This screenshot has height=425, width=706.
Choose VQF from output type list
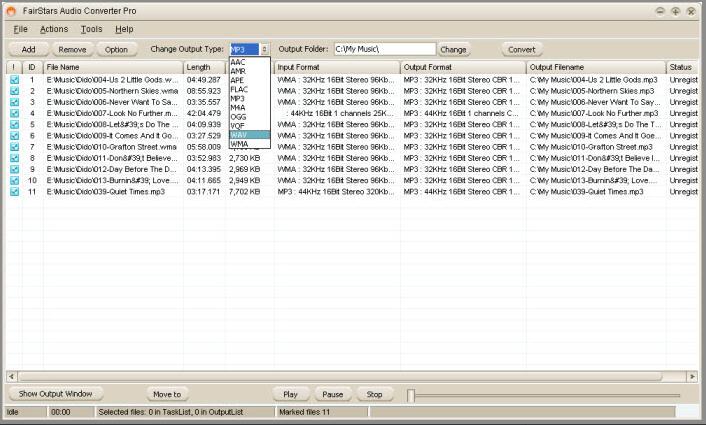pos(250,126)
